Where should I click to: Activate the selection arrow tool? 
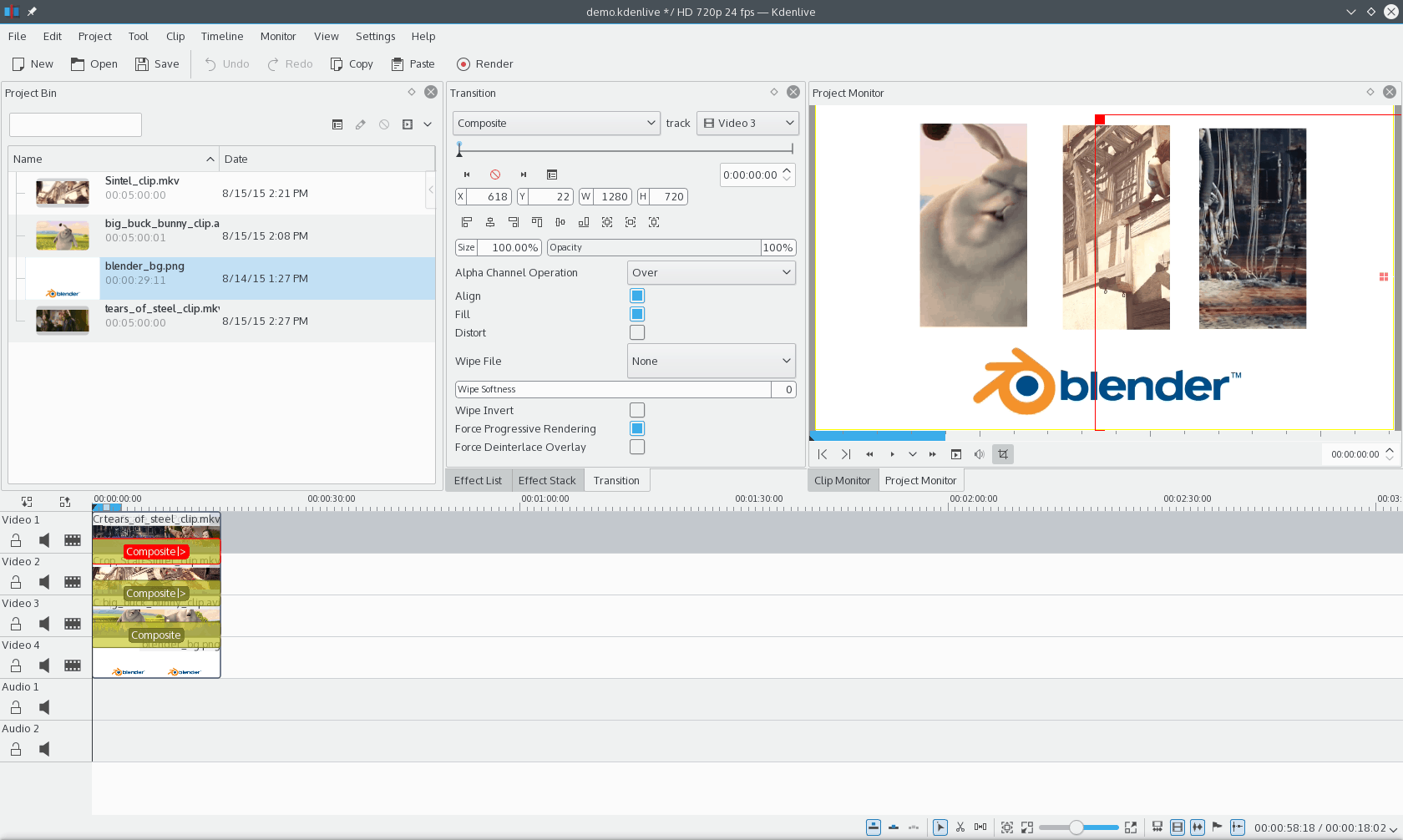tap(940, 827)
